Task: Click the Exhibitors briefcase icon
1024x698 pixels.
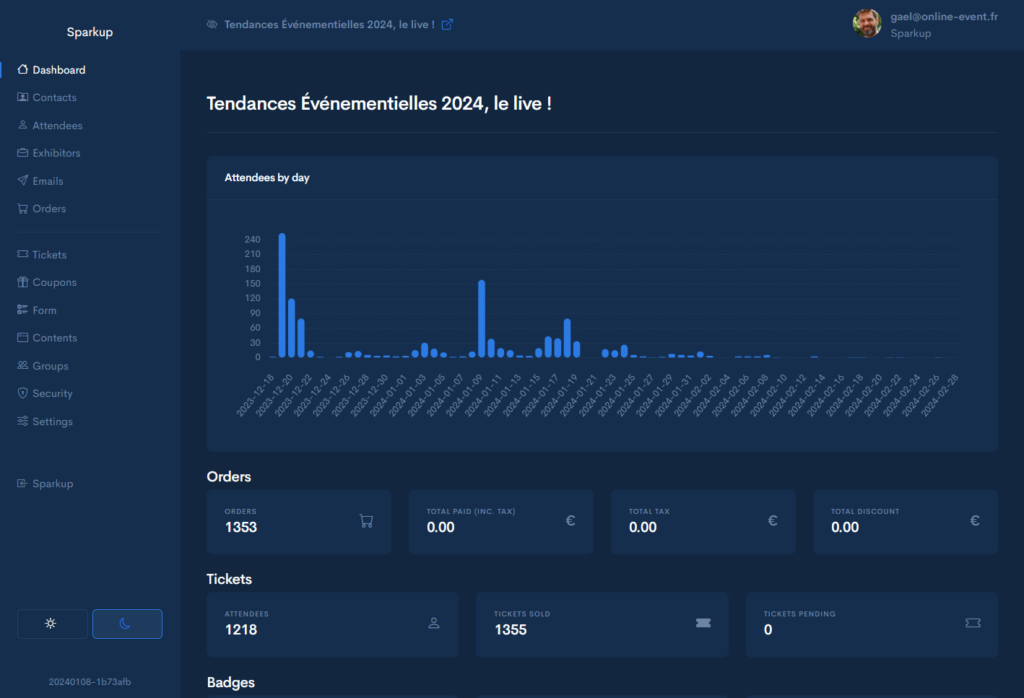Action: (x=23, y=153)
